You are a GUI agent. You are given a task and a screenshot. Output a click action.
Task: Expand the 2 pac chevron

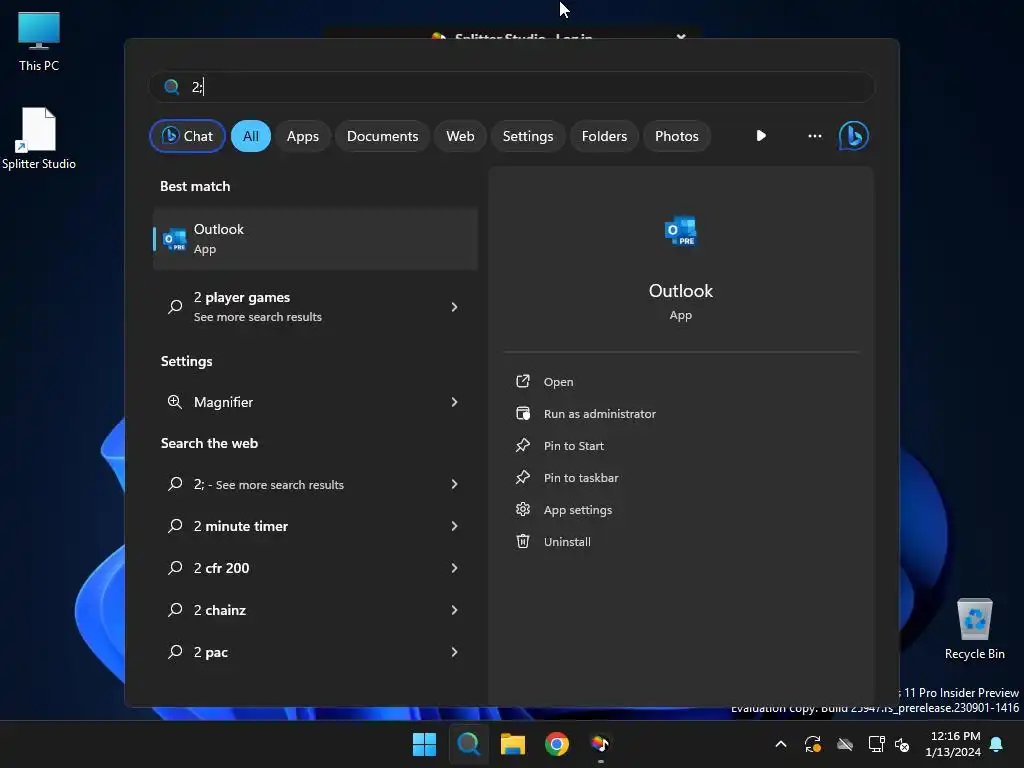coord(455,652)
